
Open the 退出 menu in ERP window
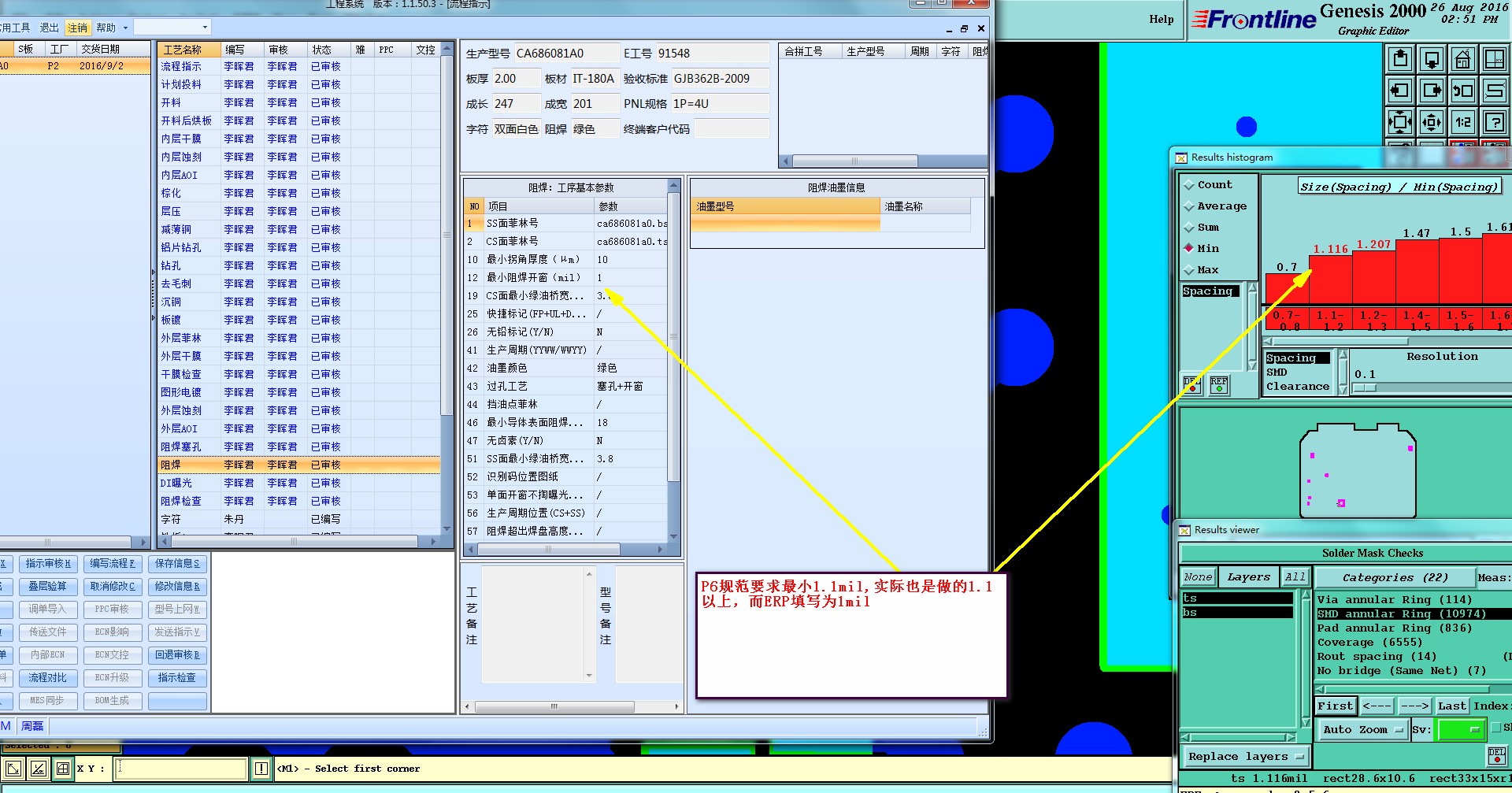pos(49,28)
